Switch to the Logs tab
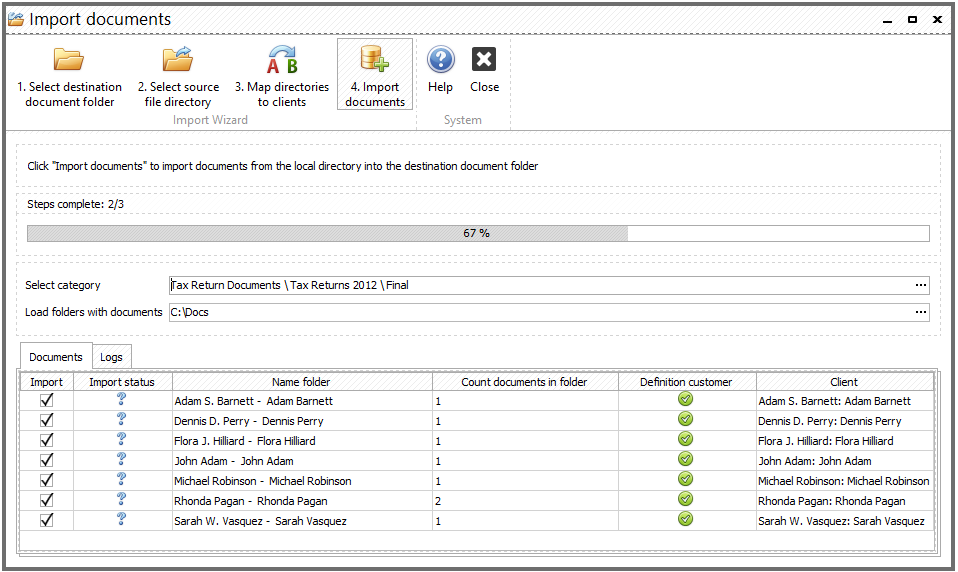Screen dimensions: 958x572 111,357
